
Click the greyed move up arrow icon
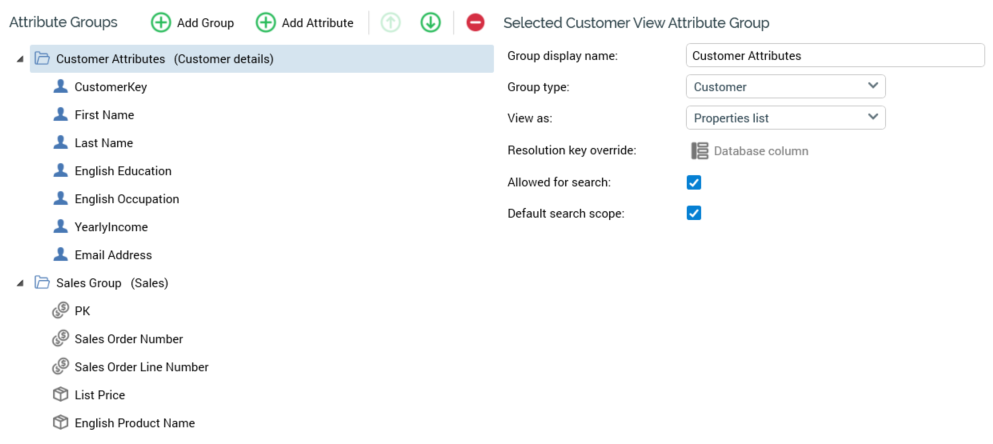click(x=391, y=22)
